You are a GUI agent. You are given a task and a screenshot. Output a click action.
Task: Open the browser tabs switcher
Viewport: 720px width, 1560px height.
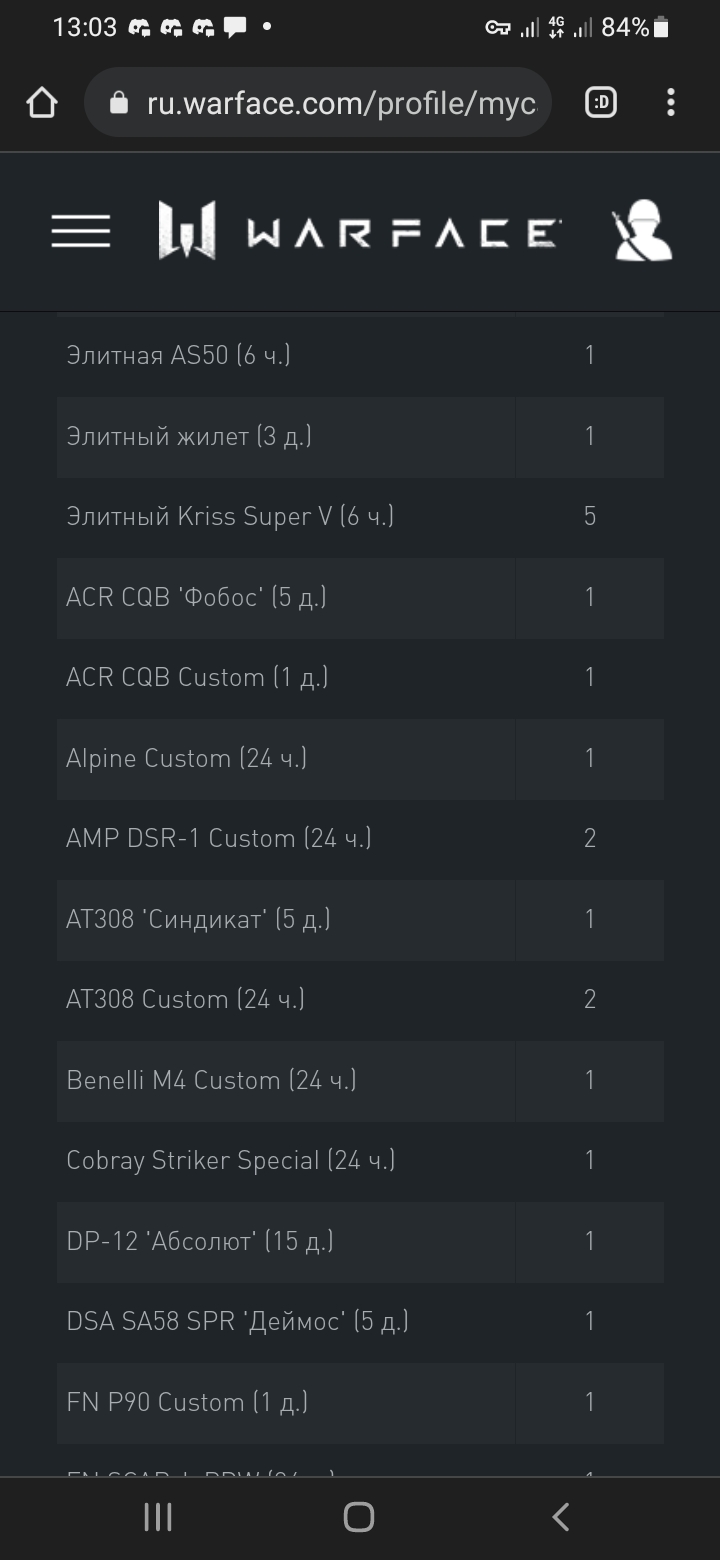pos(601,102)
